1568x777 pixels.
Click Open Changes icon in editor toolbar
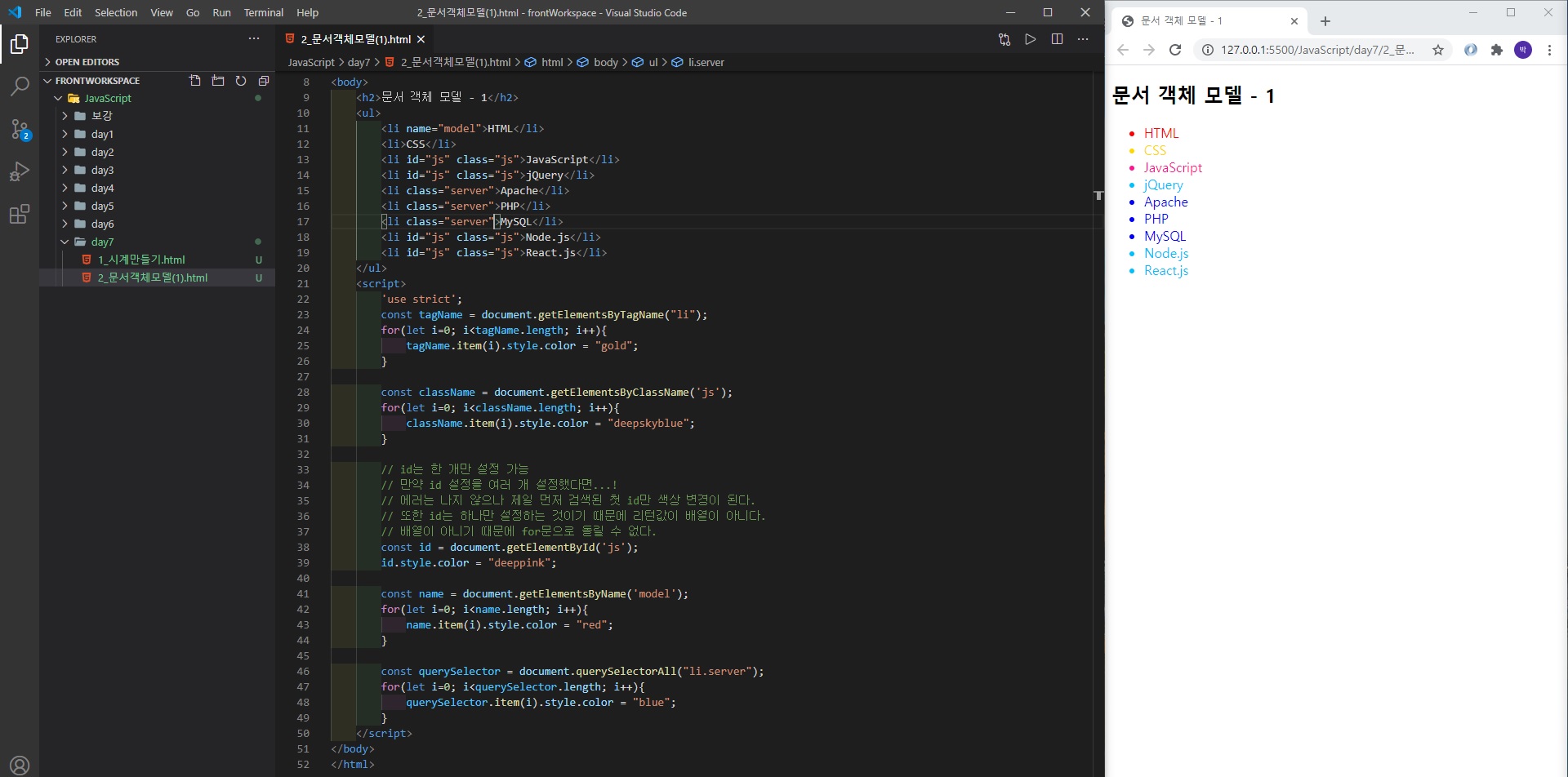(x=1004, y=39)
